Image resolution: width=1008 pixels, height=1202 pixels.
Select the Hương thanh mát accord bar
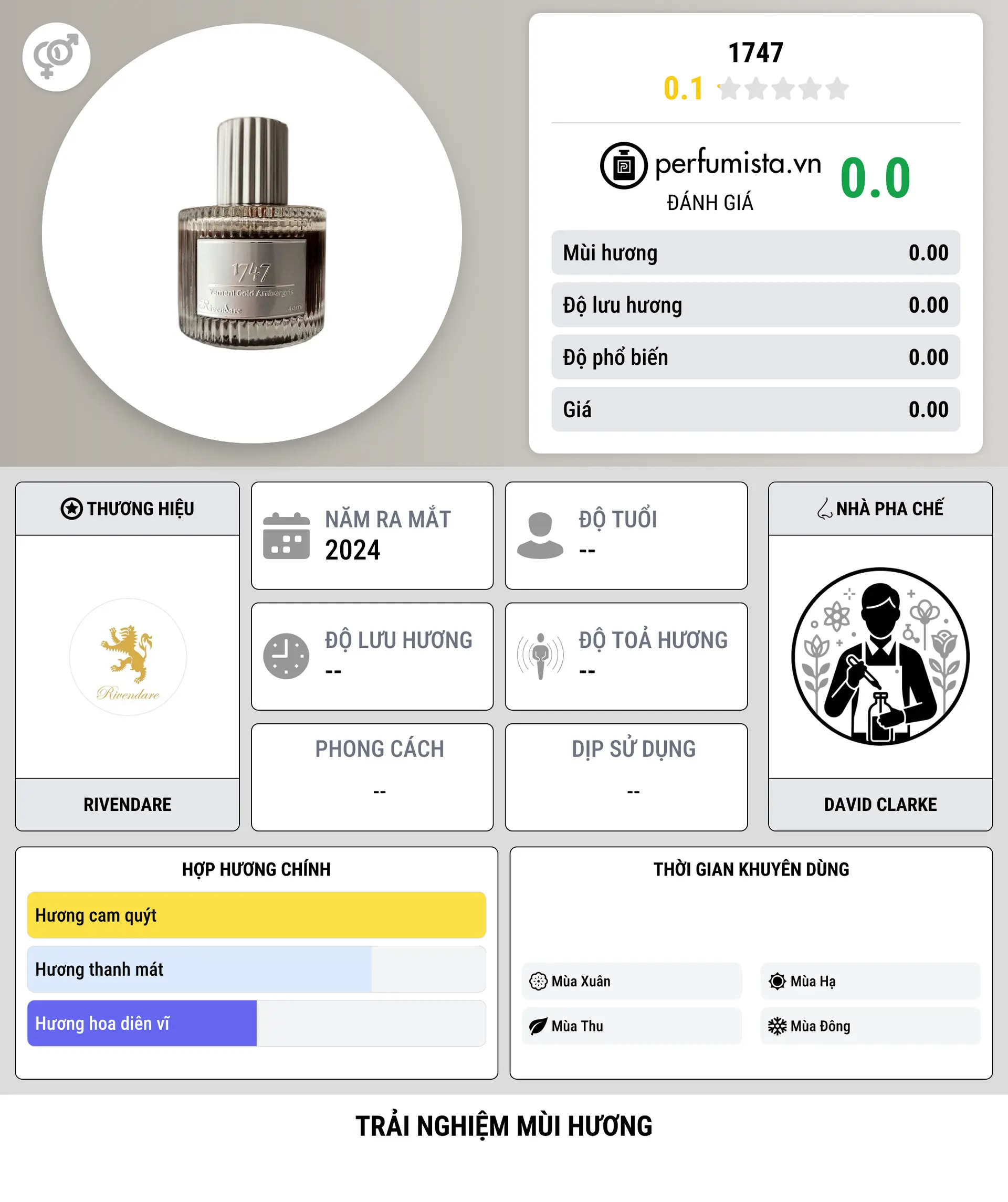(x=256, y=969)
